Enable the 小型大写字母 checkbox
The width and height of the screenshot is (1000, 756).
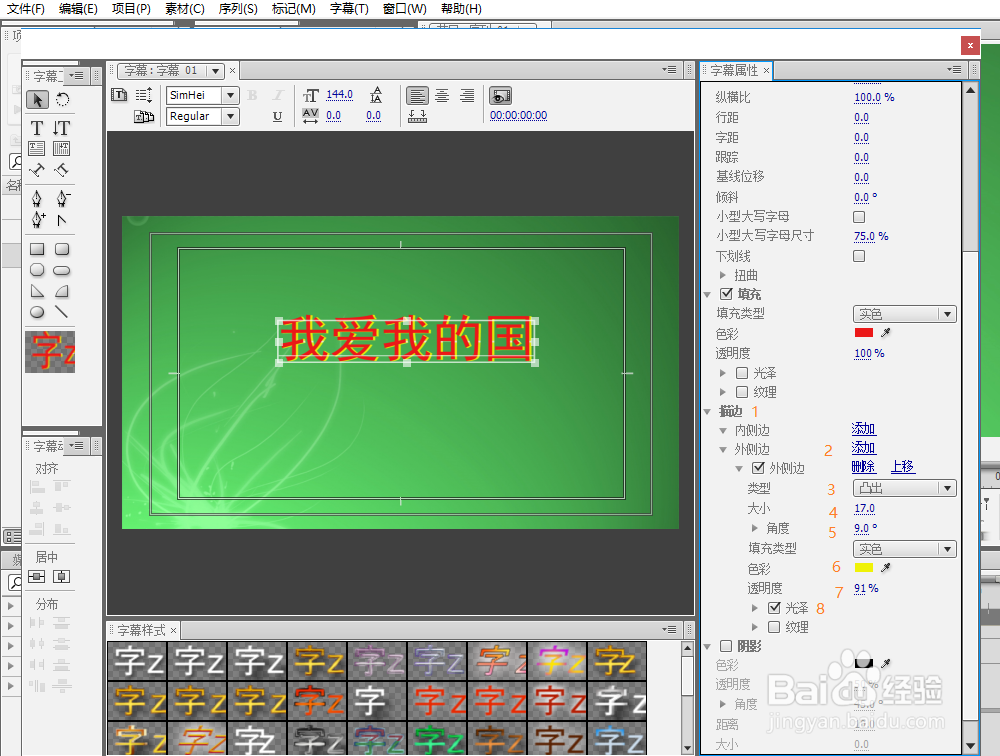coord(859,217)
